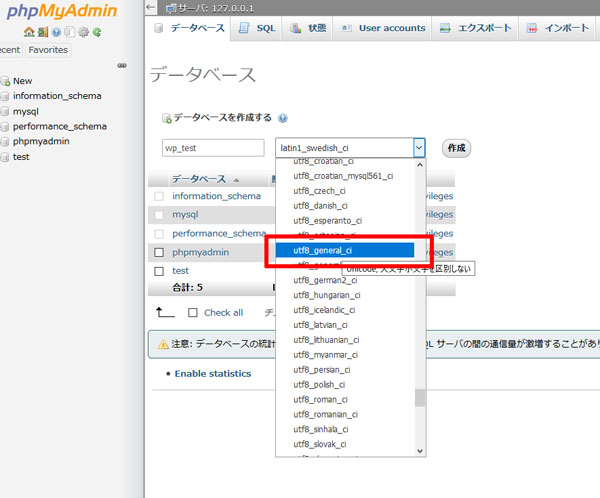Click the with-selected up arrow icon
The image size is (600, 498).
pos(165,312)
